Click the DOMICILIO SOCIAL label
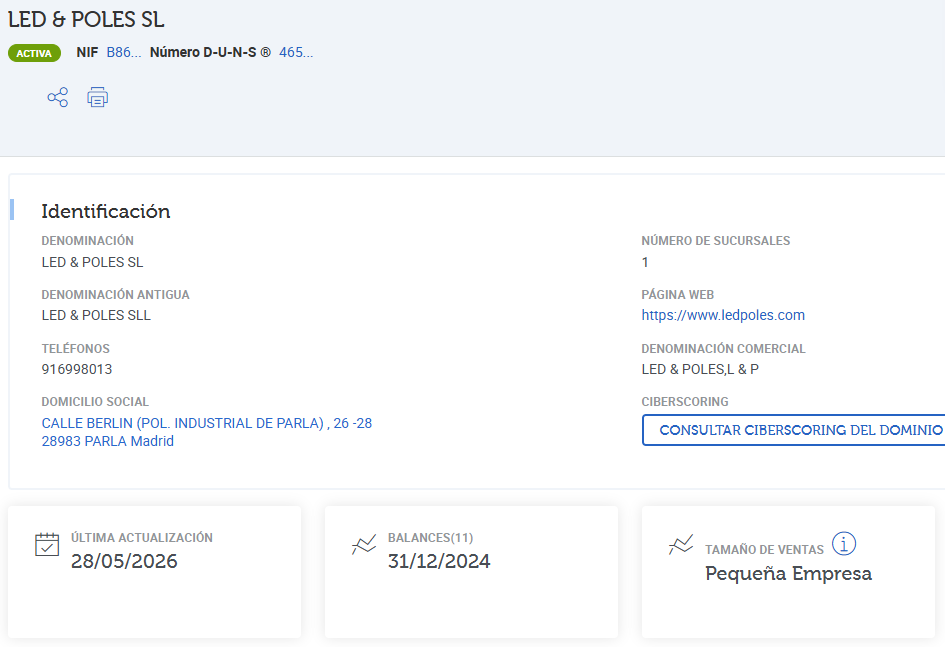The image size is (945, 647). click(x=95, y=402)
